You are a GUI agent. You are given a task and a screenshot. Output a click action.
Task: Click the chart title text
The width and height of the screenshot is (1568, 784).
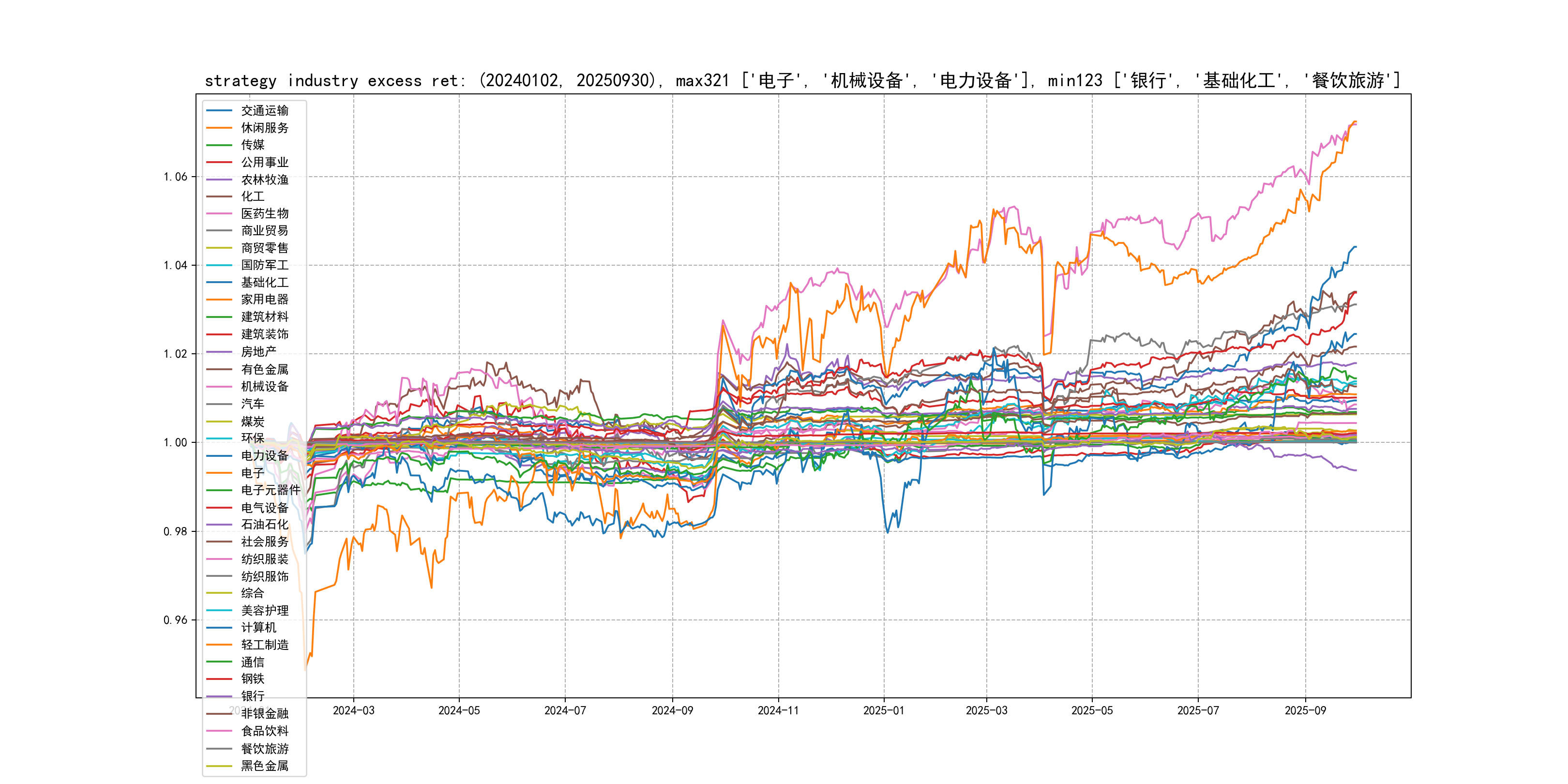pyautogui.click(x=802, y=80)
